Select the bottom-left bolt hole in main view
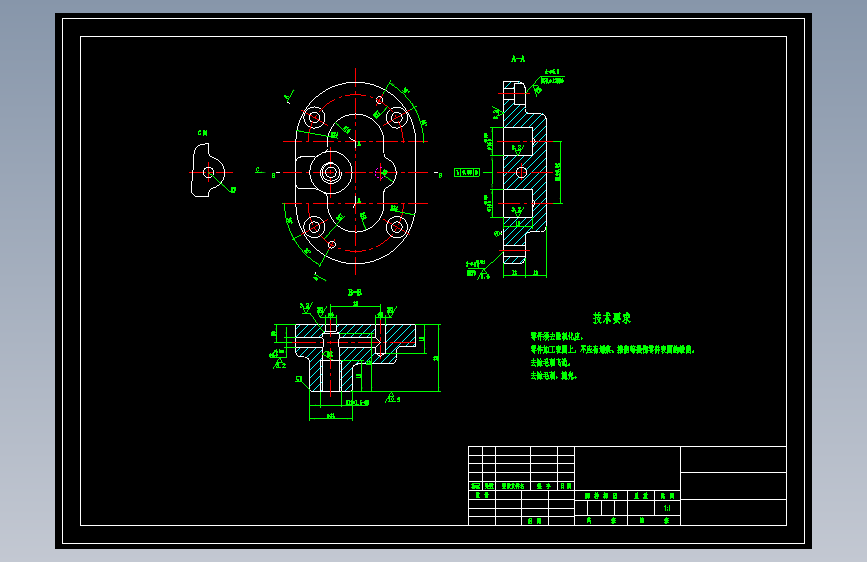Screen dimensions: 867x562 coord(315,227)
